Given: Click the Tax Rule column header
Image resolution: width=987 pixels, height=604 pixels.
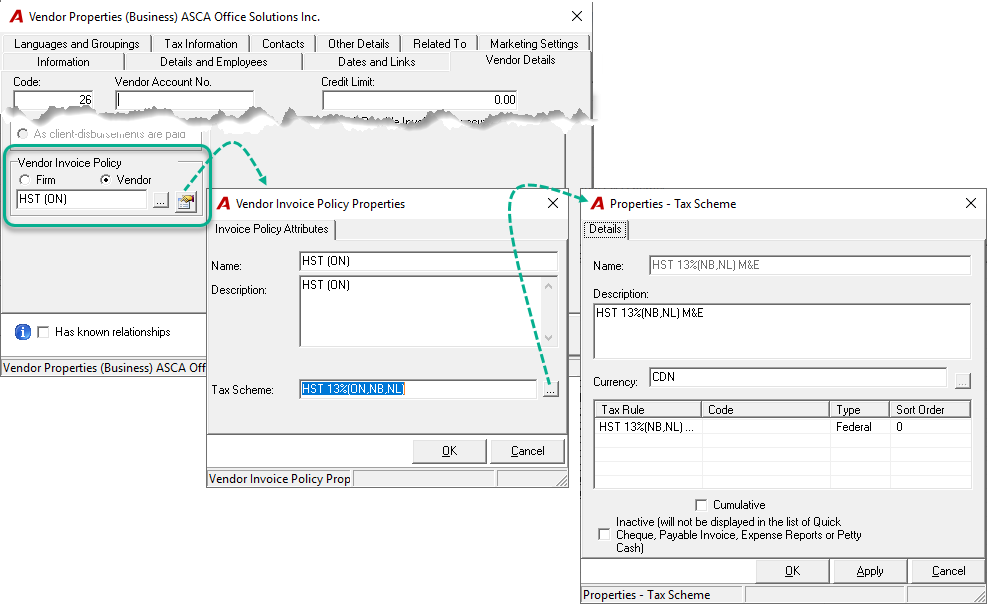Looking at the screenshot, I should (648, 410).
